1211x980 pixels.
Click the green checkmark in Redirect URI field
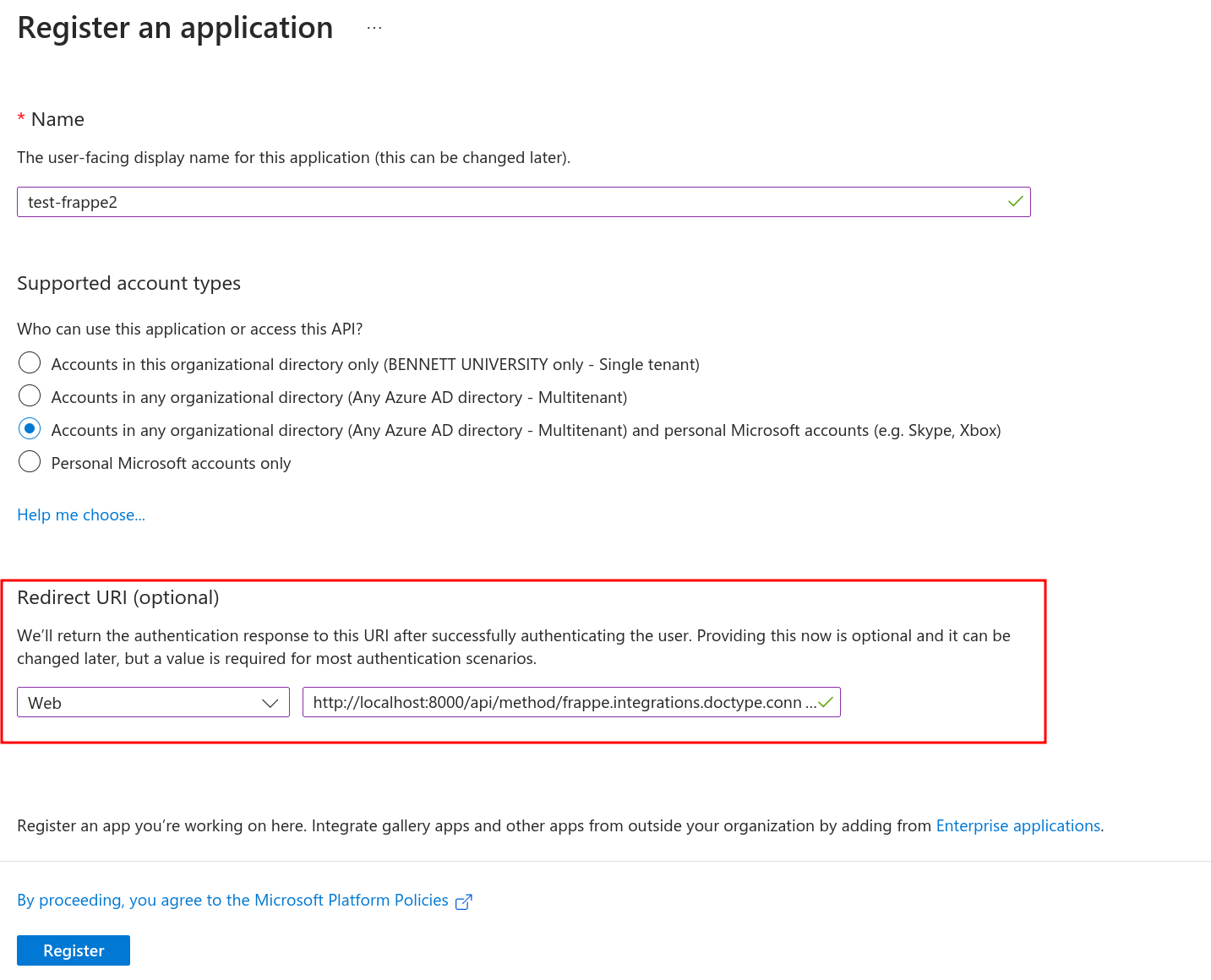[x=826, y=702]
